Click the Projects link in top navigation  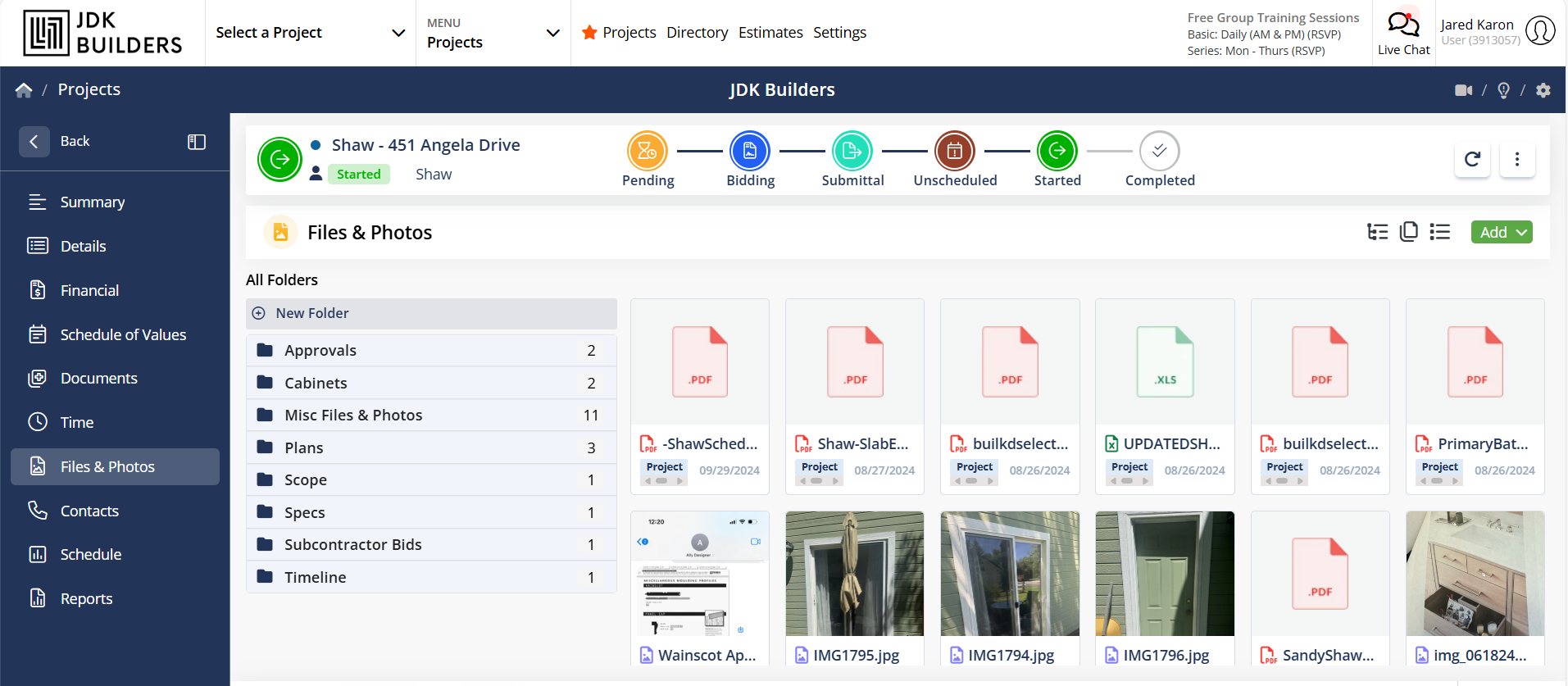pos(629,33)
